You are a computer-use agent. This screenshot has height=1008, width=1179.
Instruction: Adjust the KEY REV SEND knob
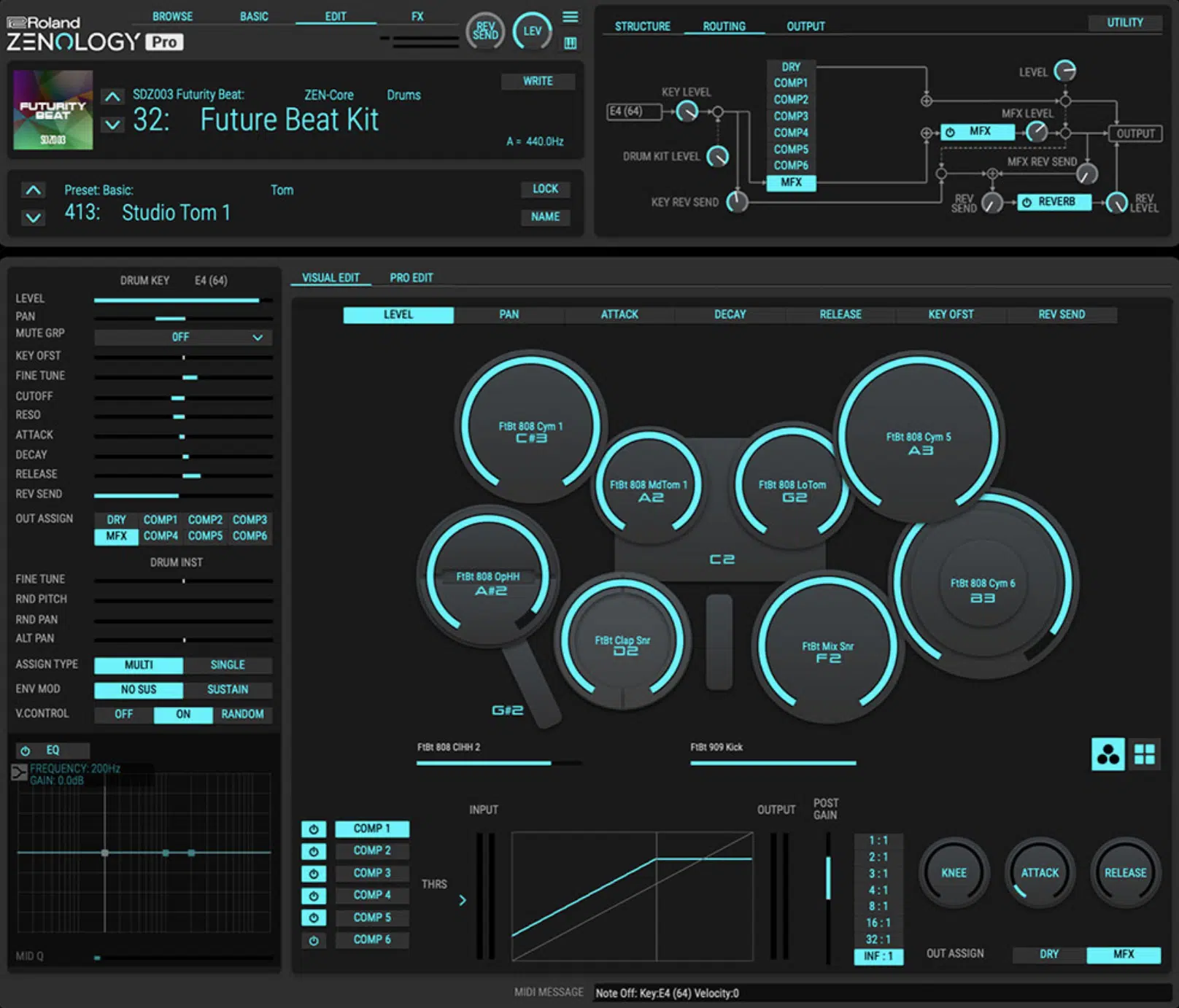tap(738, 201)
